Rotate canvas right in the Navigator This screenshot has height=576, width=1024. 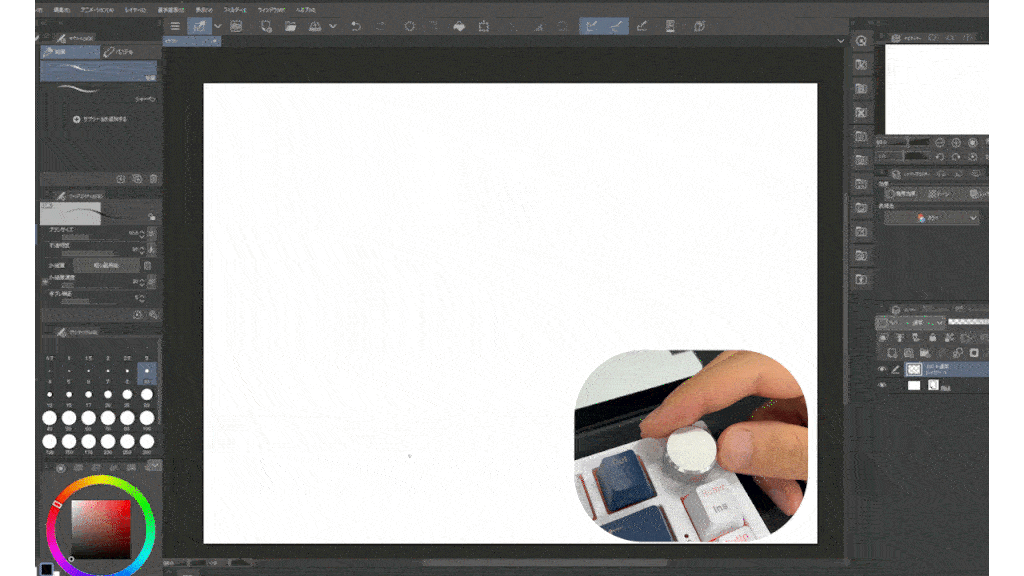pyautogui.click(x=956, y=157)
